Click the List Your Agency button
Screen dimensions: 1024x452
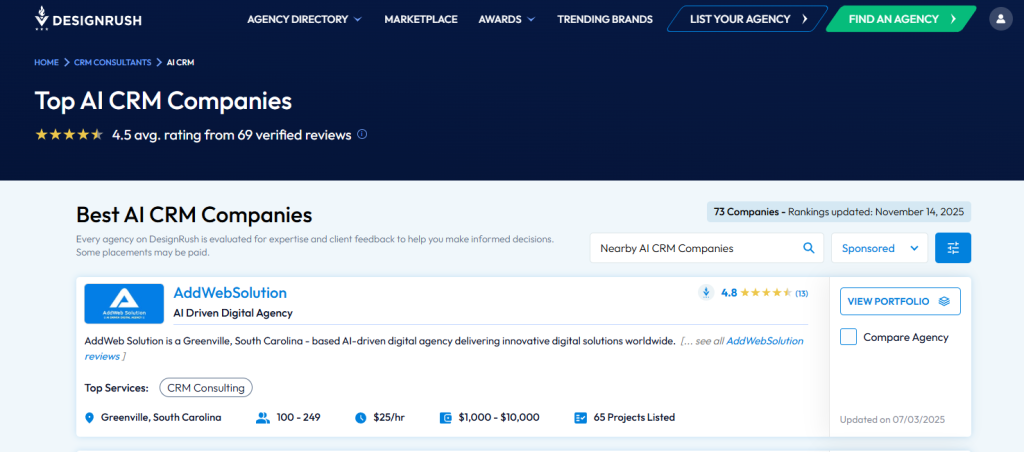748,19
